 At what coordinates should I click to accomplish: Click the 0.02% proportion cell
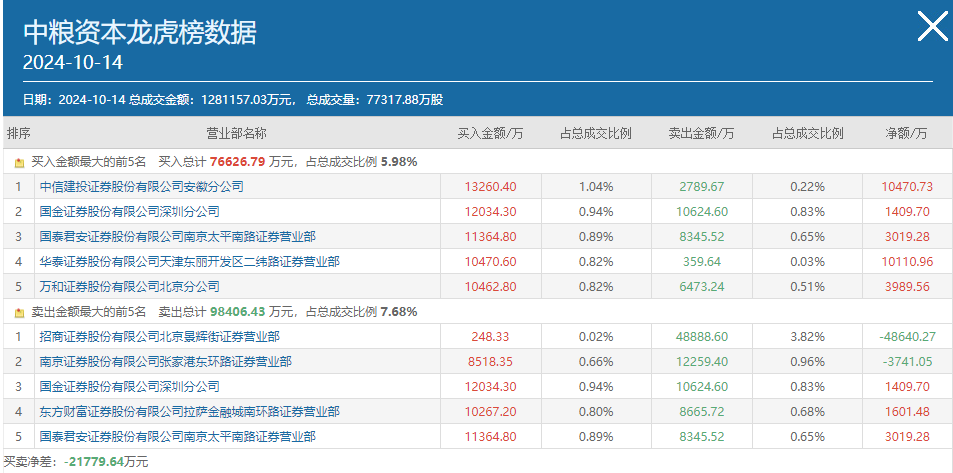596,336
